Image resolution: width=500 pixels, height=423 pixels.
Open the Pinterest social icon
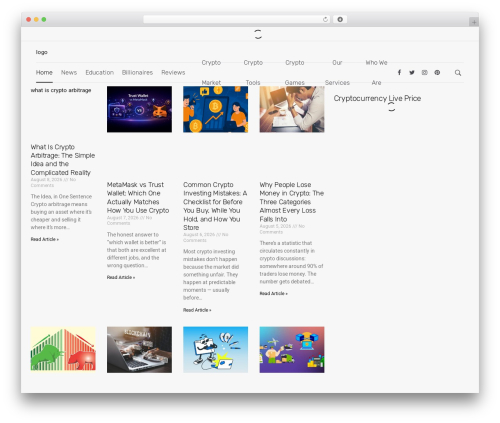pyautogui.click(x=437, y=72)
